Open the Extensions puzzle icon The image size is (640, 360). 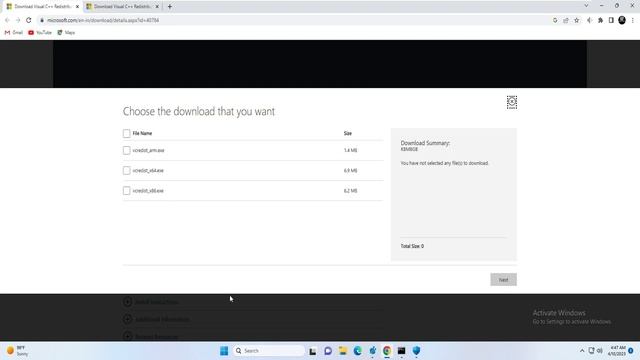(x=600, y=20)
